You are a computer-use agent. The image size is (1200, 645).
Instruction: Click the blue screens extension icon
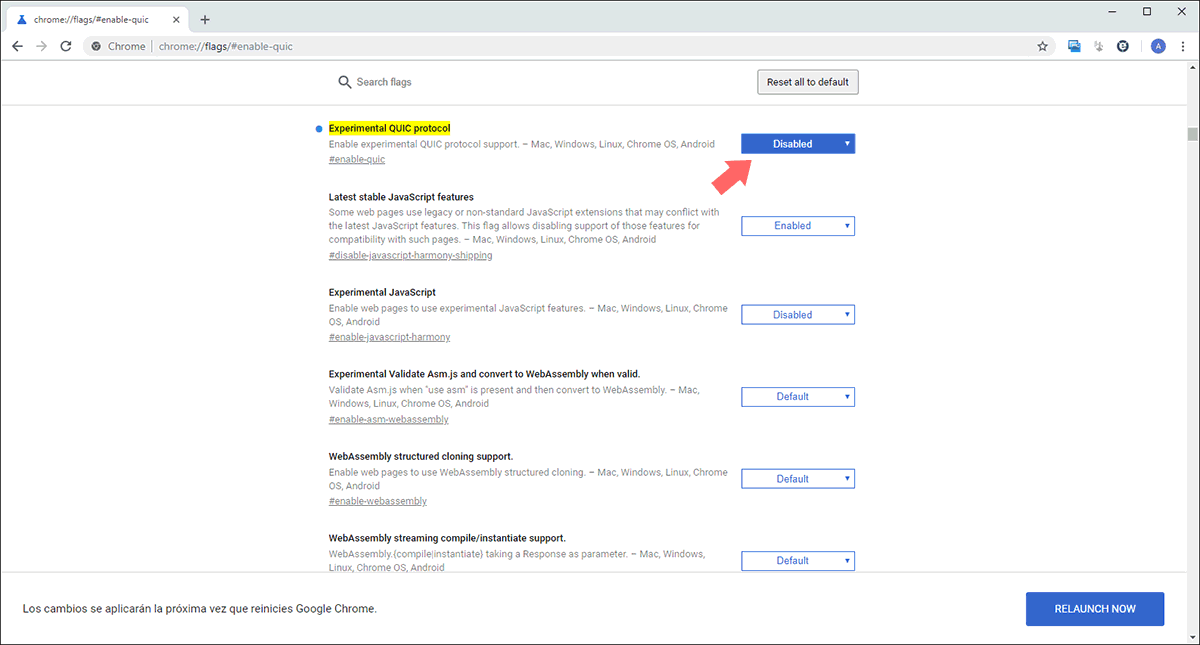(x=1074, y=46)
